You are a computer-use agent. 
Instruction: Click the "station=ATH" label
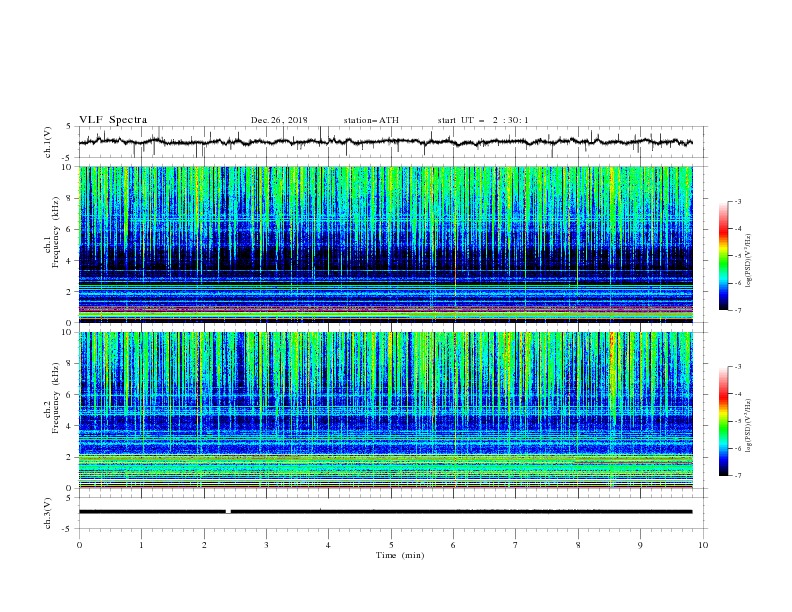click(371, 120)
